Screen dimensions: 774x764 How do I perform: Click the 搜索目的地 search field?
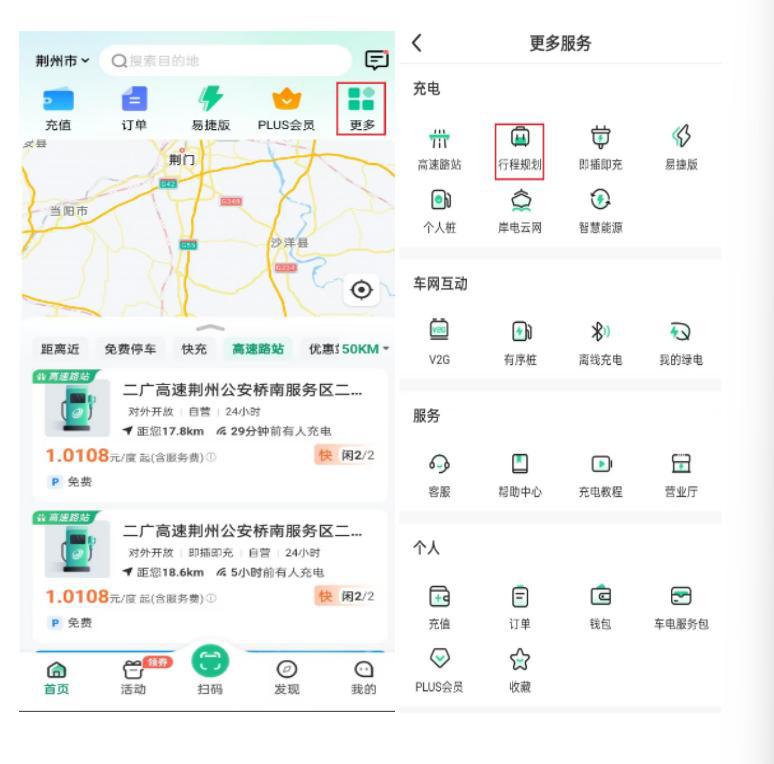(230, 61)
